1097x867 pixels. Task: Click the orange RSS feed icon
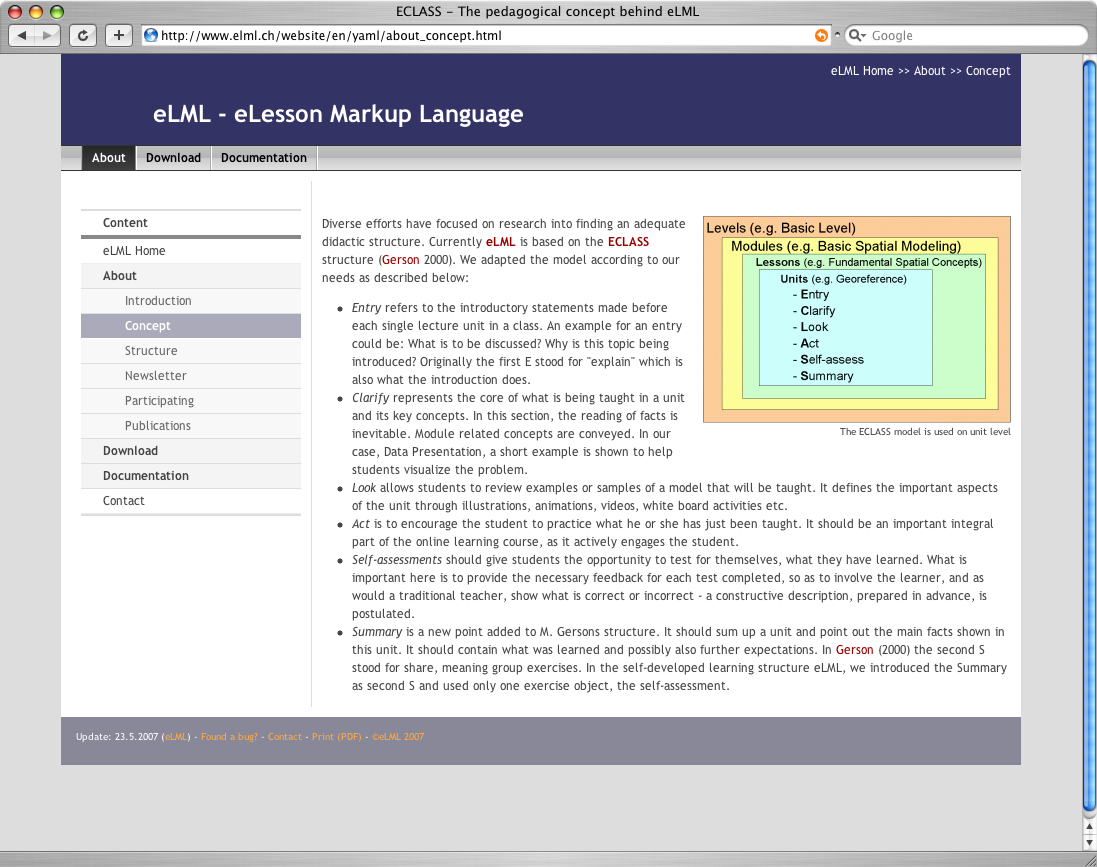[x=821, y=35]
